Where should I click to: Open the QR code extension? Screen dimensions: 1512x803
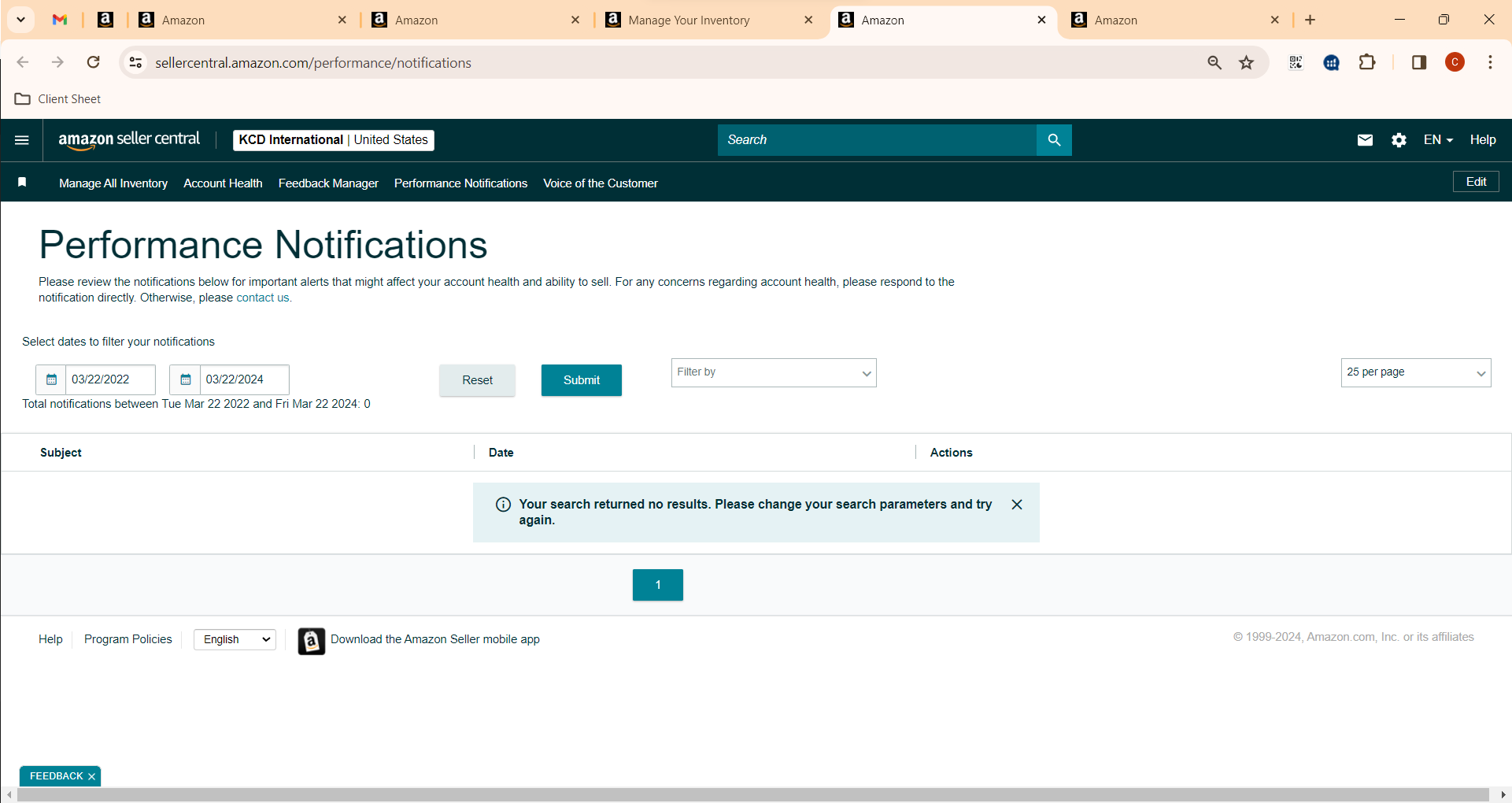pyautogui.click(x=1296, y=62)
